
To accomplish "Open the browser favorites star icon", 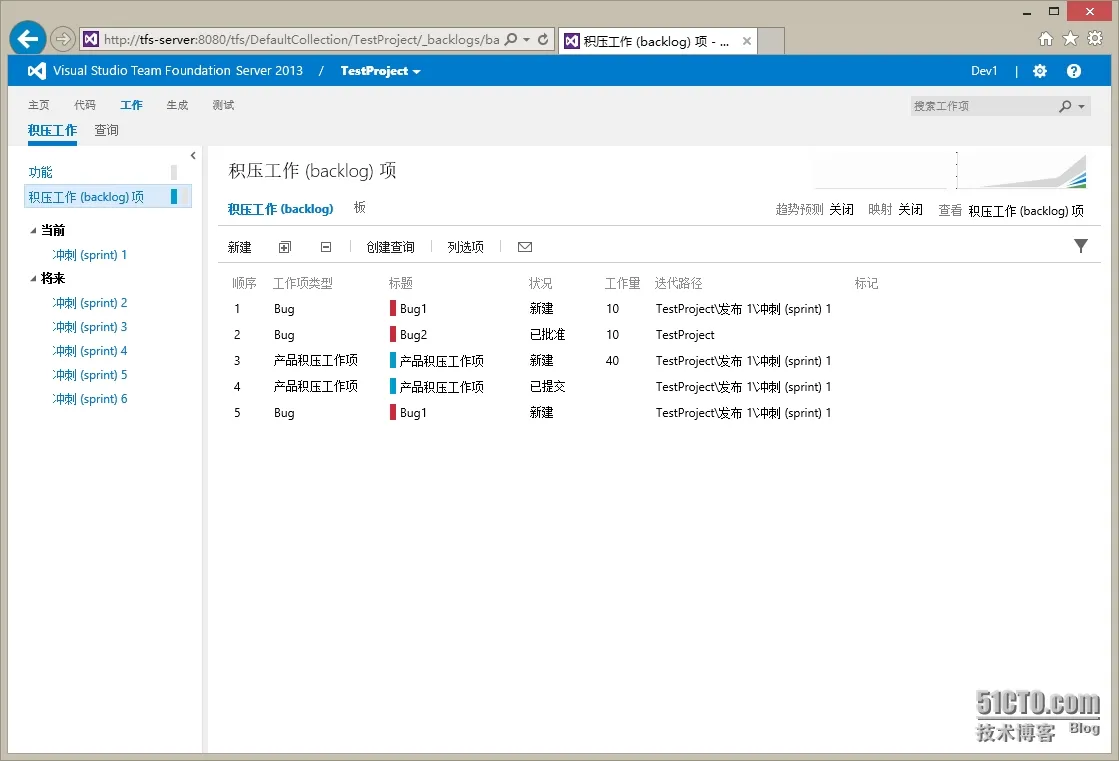I will pyautogui.click(x=1070, y=39).
